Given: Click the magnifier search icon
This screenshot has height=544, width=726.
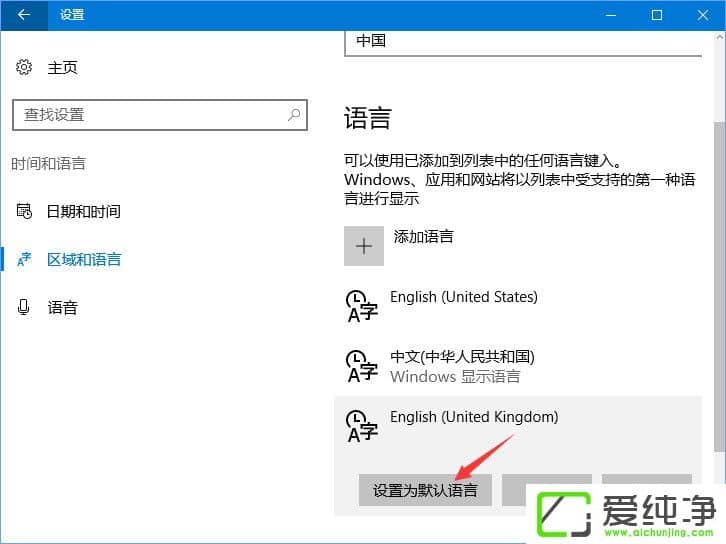Looking at the screenshot, I should 294,114.
